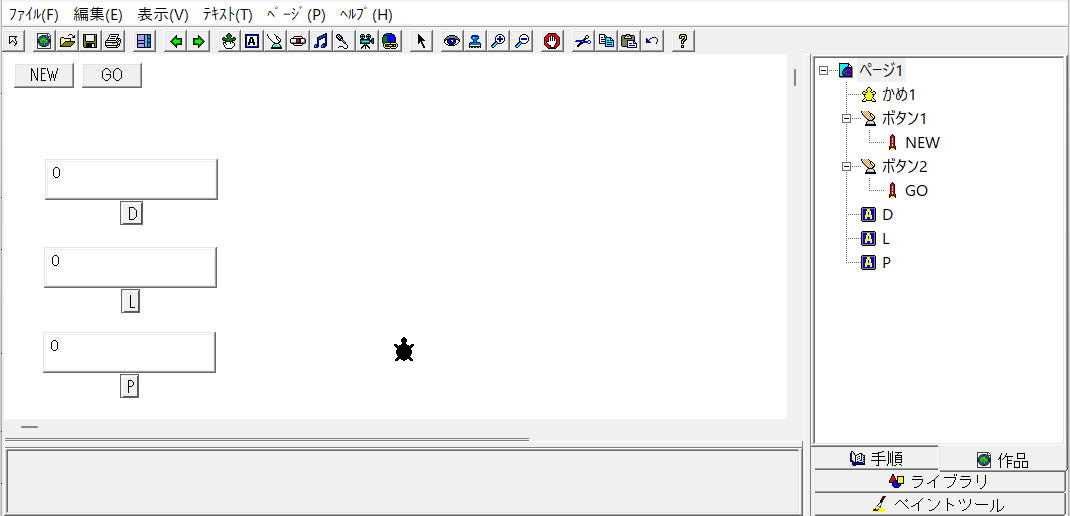The height and width of the screenshot is (516, 1070).
Task: Click the GO button on the page
Action: (x=112, y=75)
